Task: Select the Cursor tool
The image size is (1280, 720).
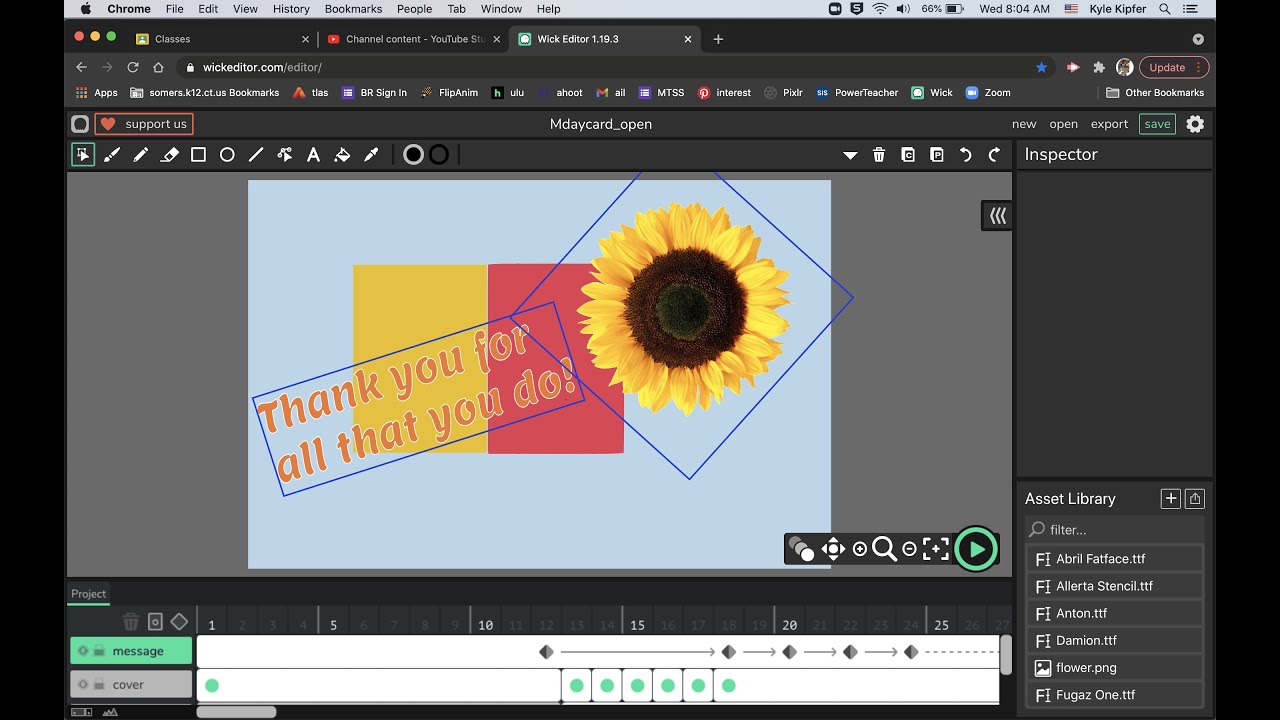Action: [x=83, y=155]
